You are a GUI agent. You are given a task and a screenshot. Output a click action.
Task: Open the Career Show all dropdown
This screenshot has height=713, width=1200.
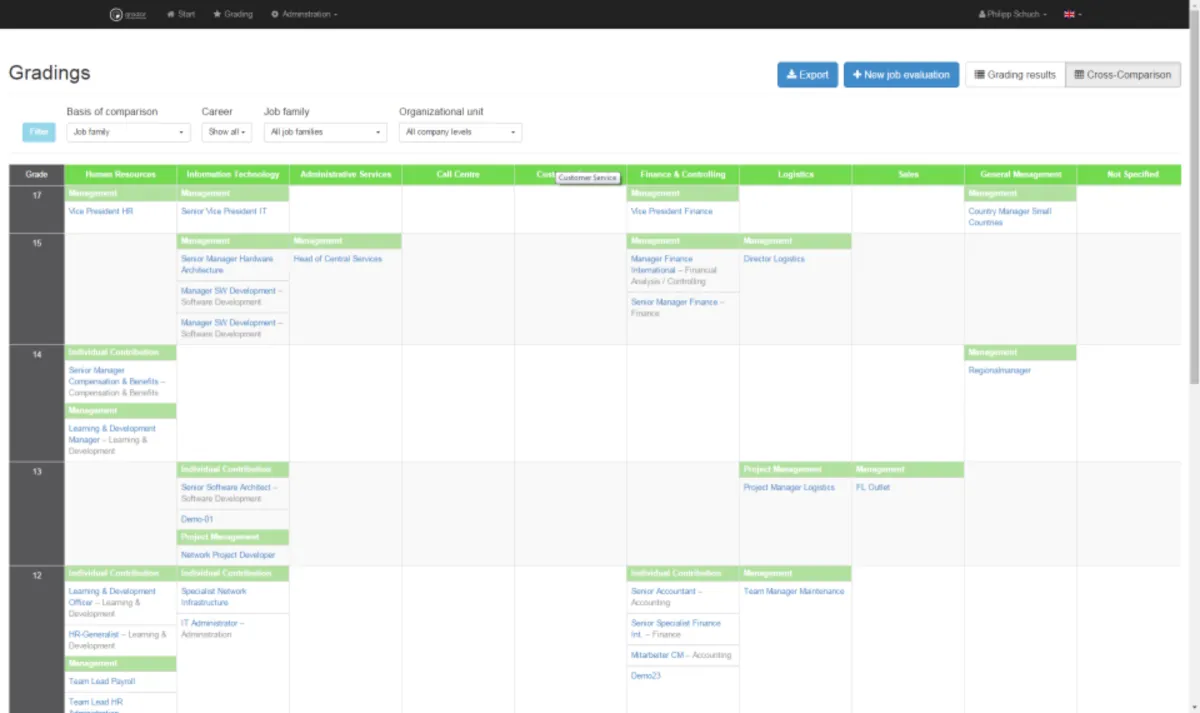(227, 132)
